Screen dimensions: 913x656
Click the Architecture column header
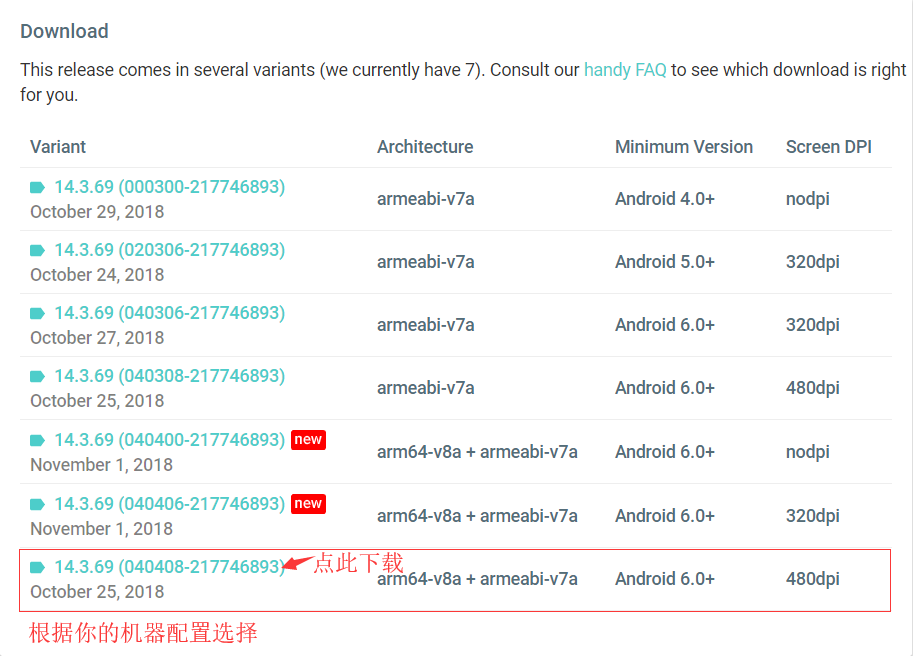425,147
